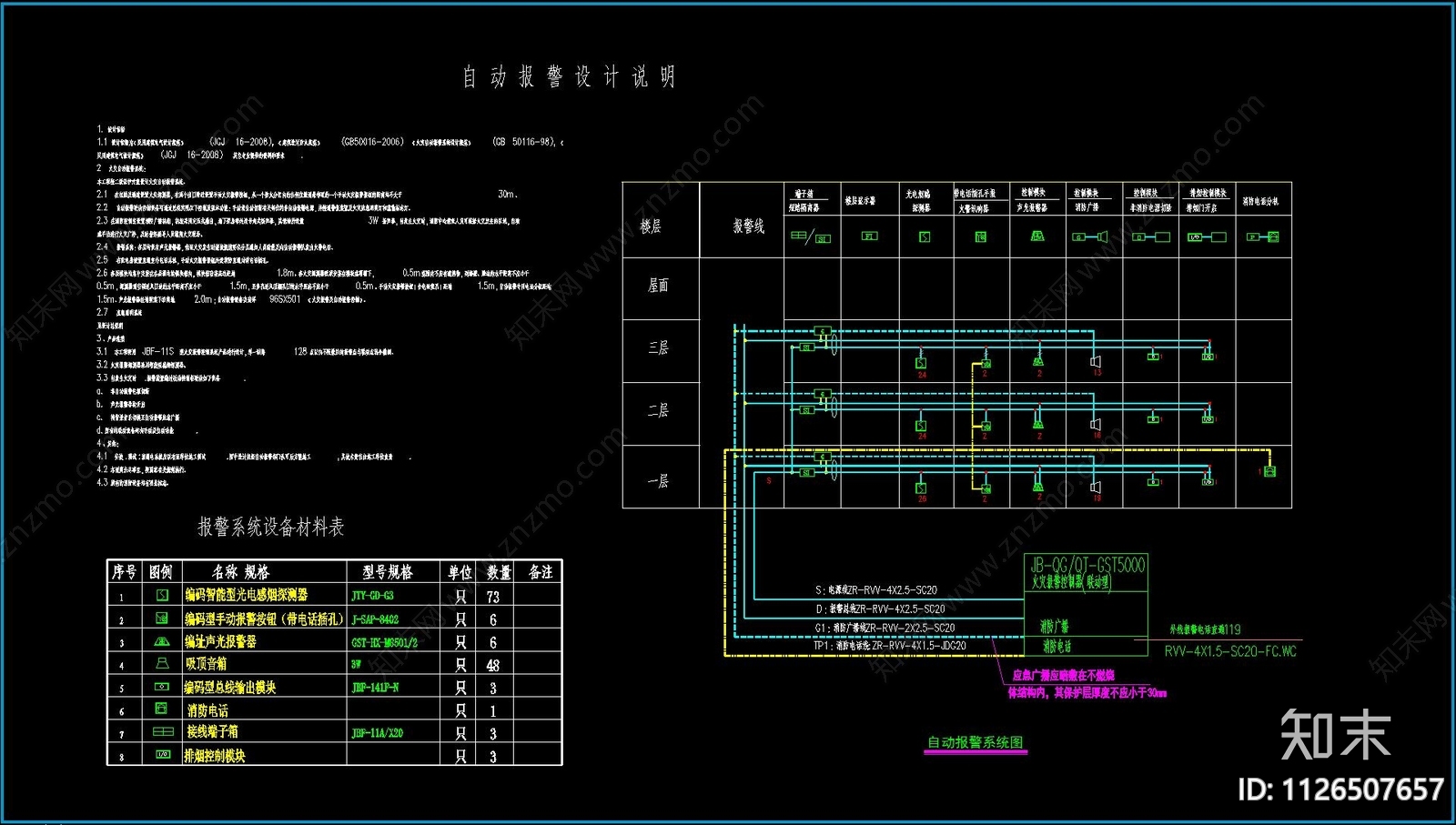Screen dimensions: 1456x825
Task: Click the quantity 1 in the 消防电话 row
Action: click(492, 711)
